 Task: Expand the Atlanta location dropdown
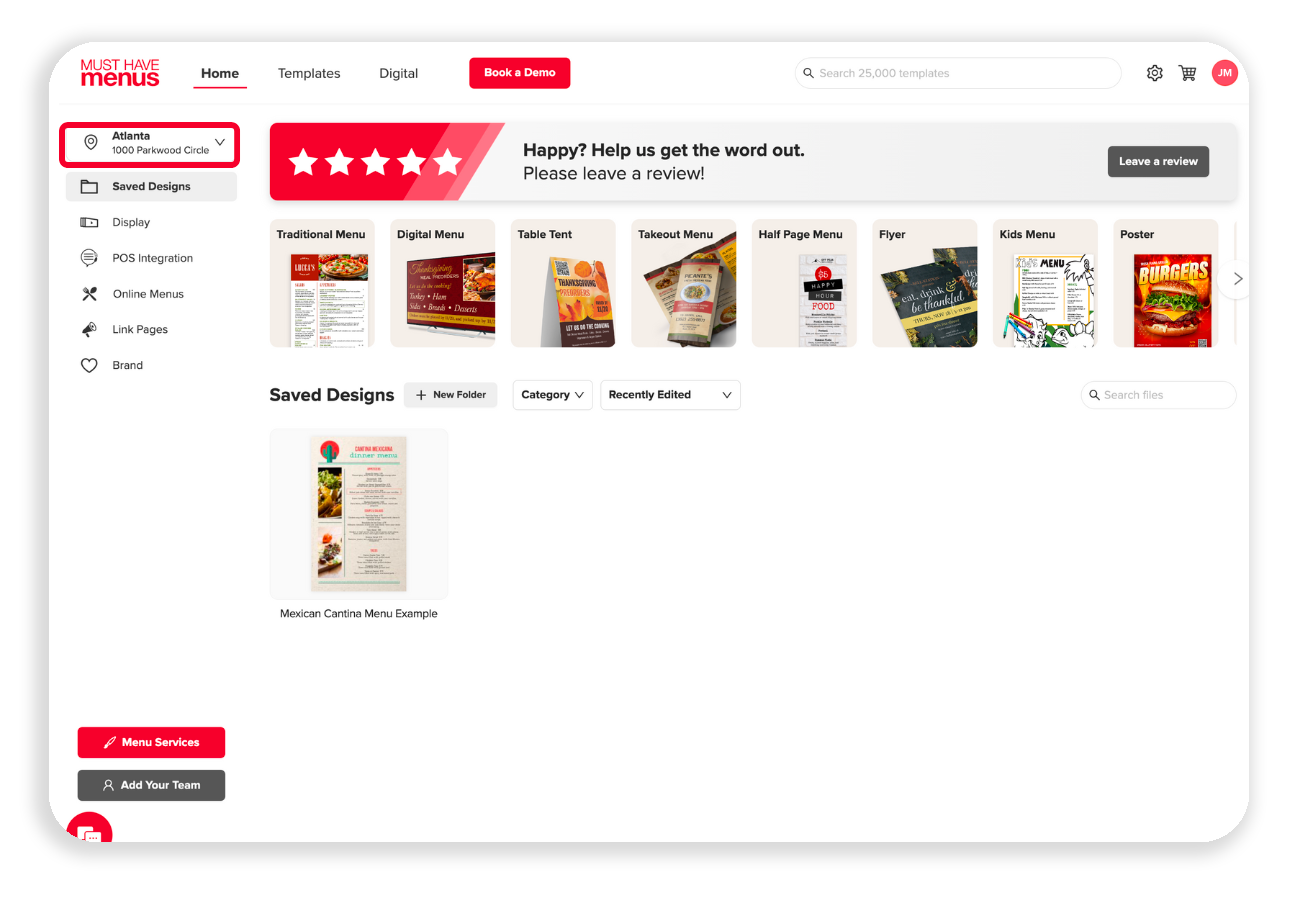[x=150, y=144]
